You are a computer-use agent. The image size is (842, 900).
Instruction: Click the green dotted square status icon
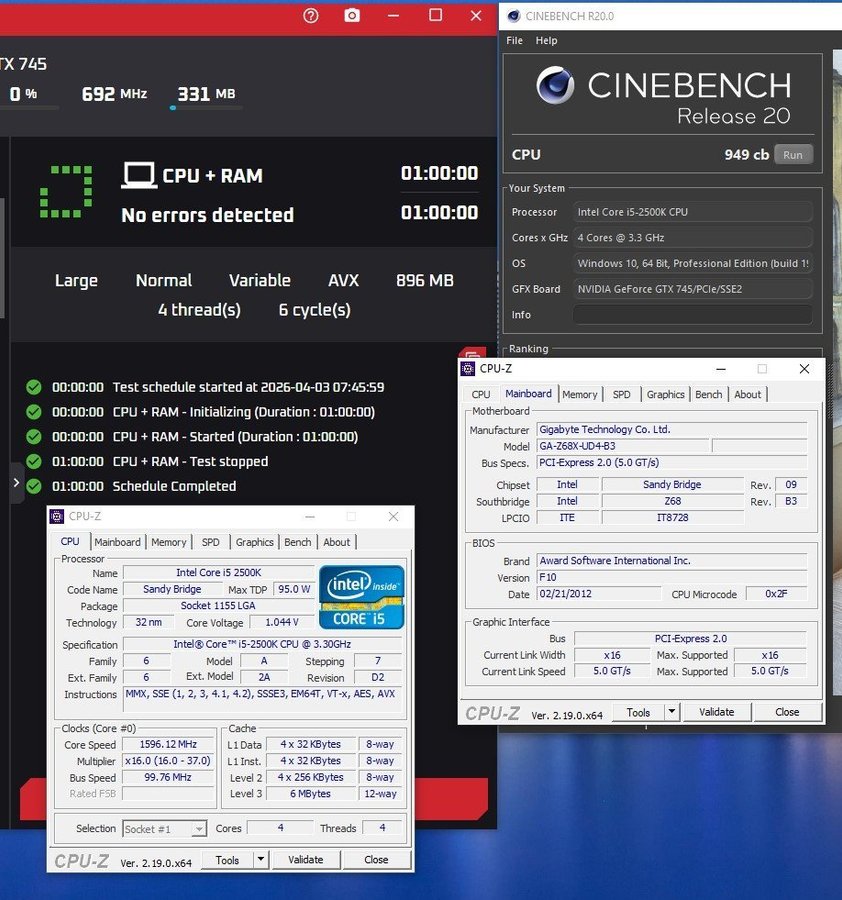(66, 192)
